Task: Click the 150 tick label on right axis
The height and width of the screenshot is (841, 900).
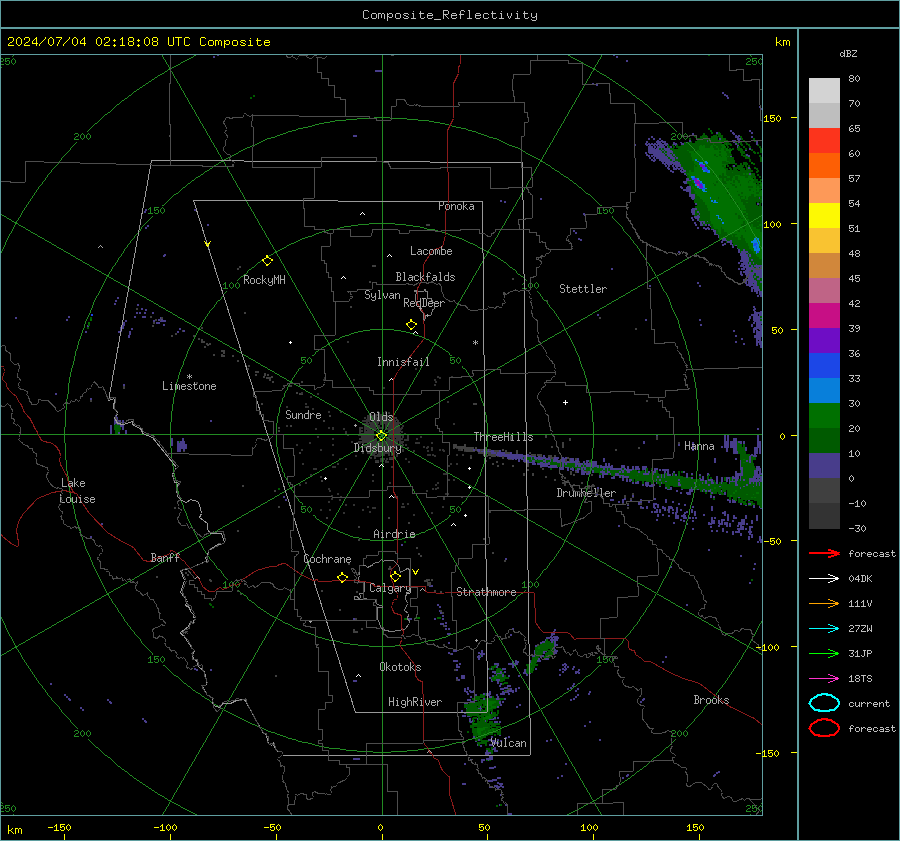Action: 772,118
